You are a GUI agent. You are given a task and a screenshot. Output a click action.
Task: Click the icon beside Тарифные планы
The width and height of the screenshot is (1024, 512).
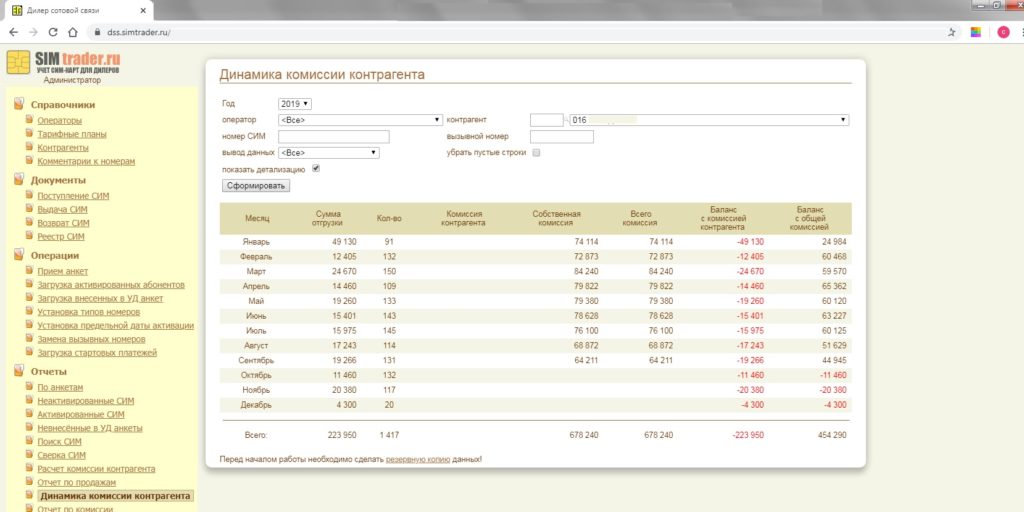(29, 133)
